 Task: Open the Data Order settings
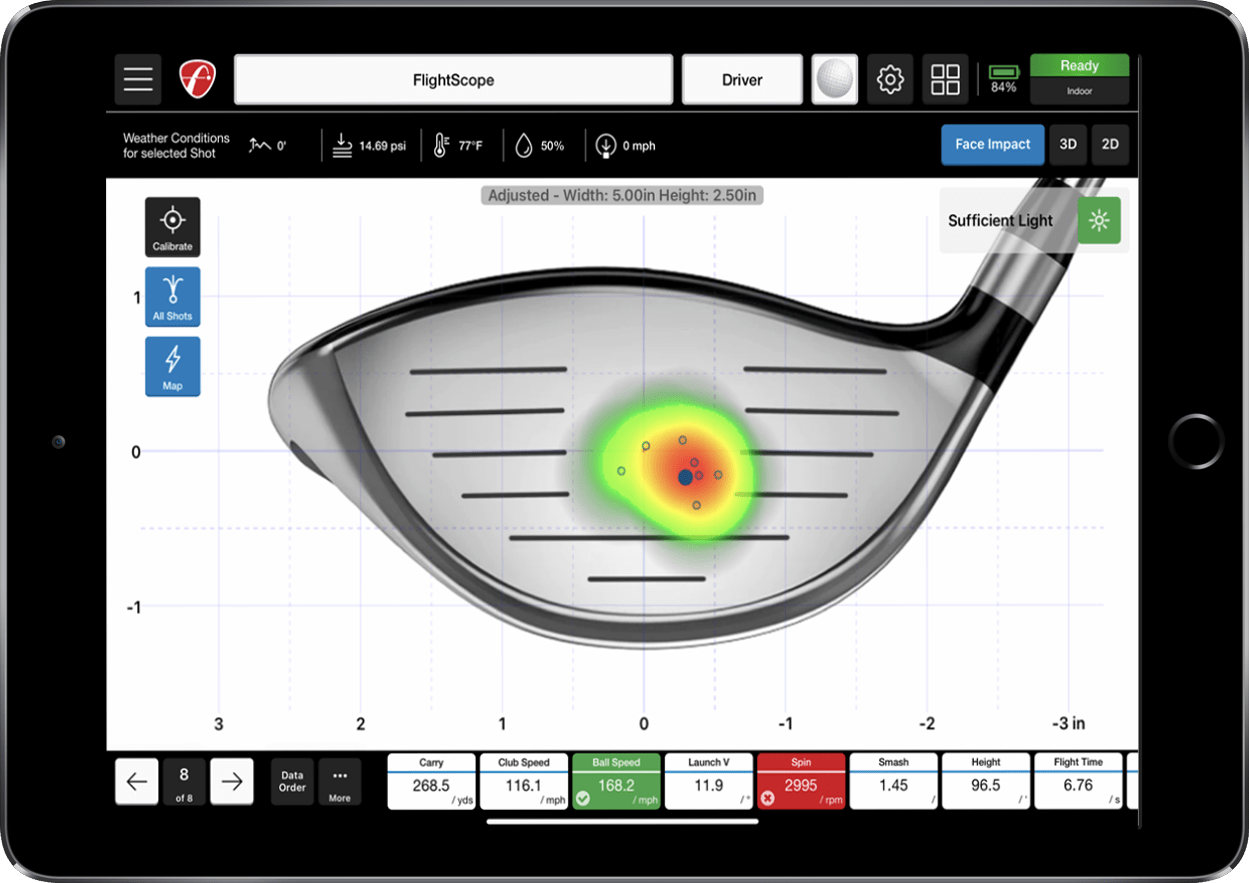point(291,782)
